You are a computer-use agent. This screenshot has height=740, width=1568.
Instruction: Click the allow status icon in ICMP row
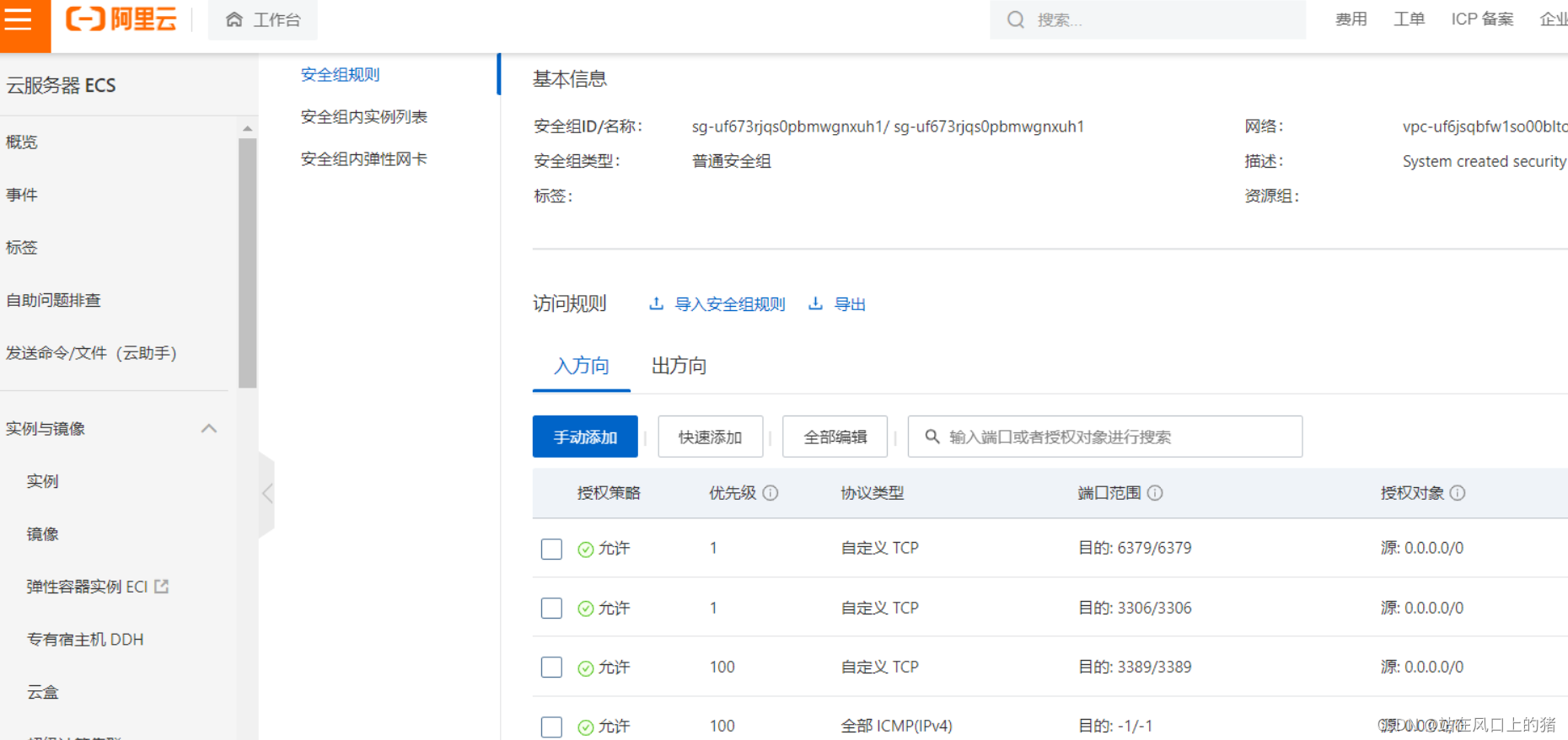[585, 727]
